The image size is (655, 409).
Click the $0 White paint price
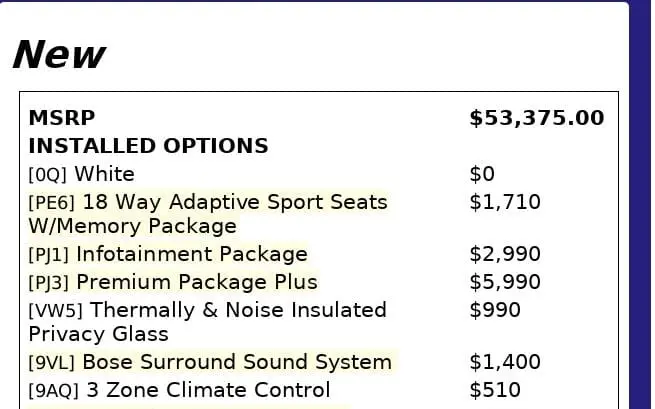point(482,174)
